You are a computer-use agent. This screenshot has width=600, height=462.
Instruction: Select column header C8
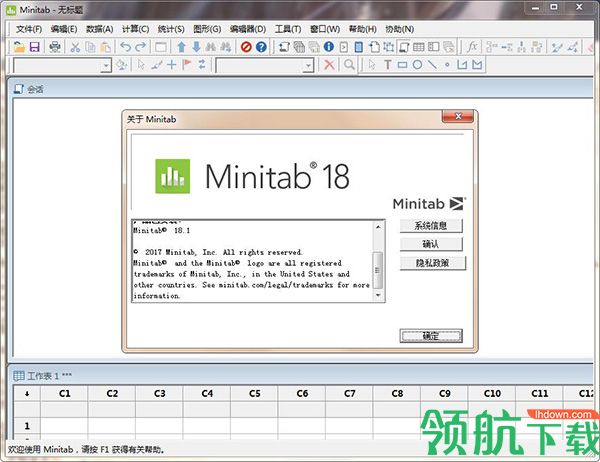tap(397, 393)
